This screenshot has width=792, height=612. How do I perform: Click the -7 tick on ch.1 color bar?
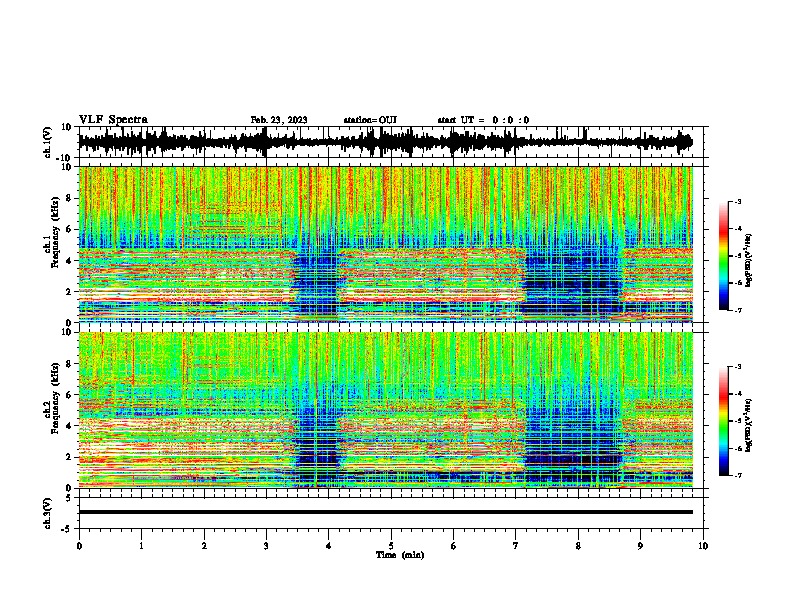pyautogui.click(x=737, y=310)
